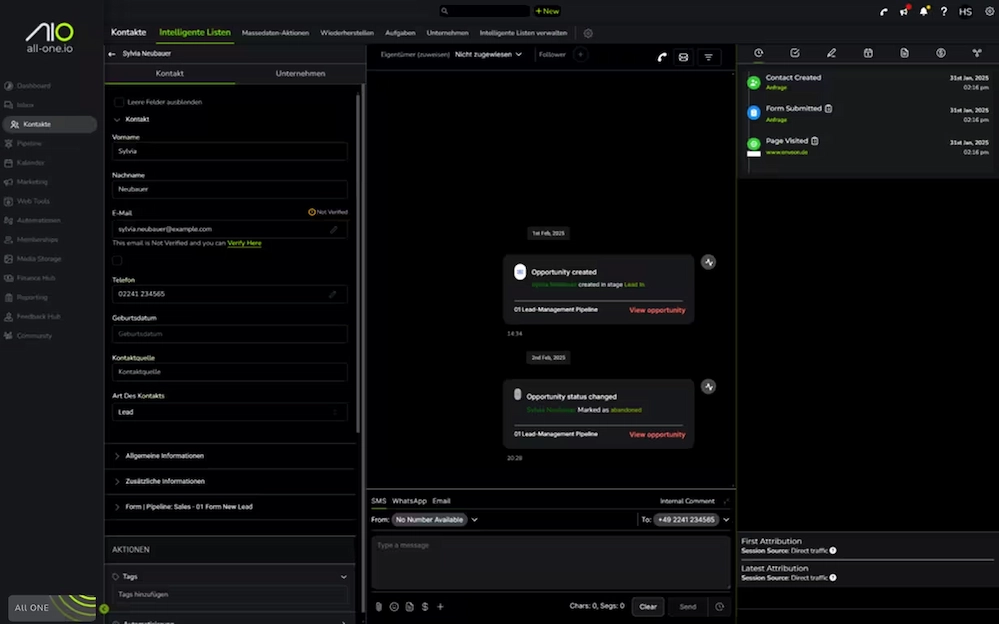Viewport: 999px width, 624px height.
Task: Open Intelligente Listen verwalten tab
Action: tap(523, 33)
